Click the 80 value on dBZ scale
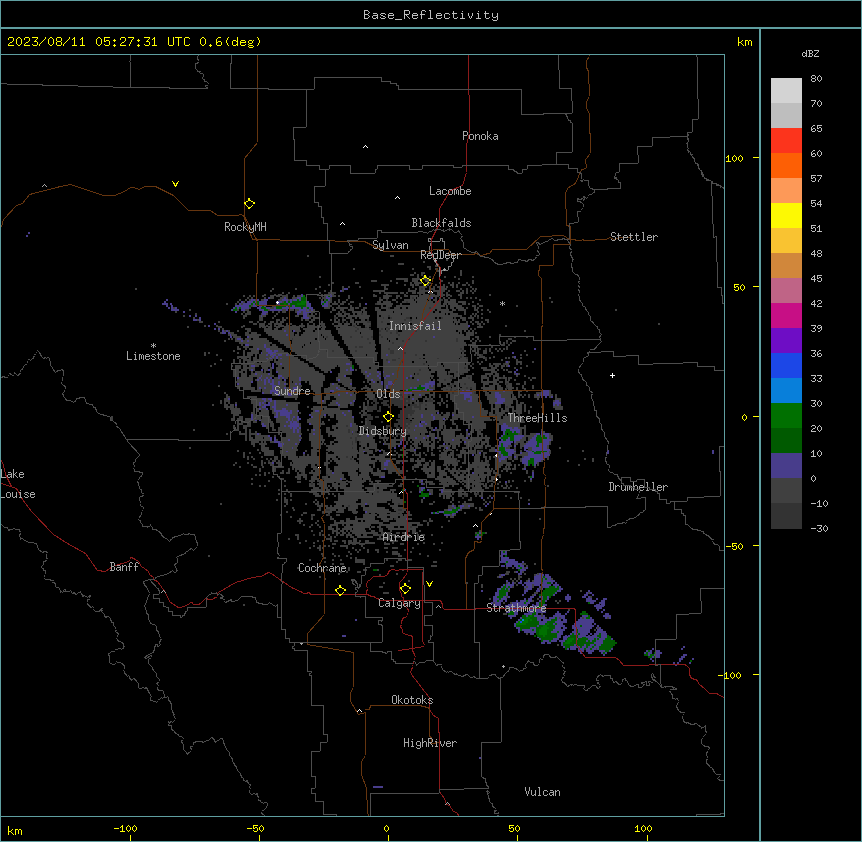Image resolution: width=862 pixels, height=842 pixels. (x=816, y=79)
